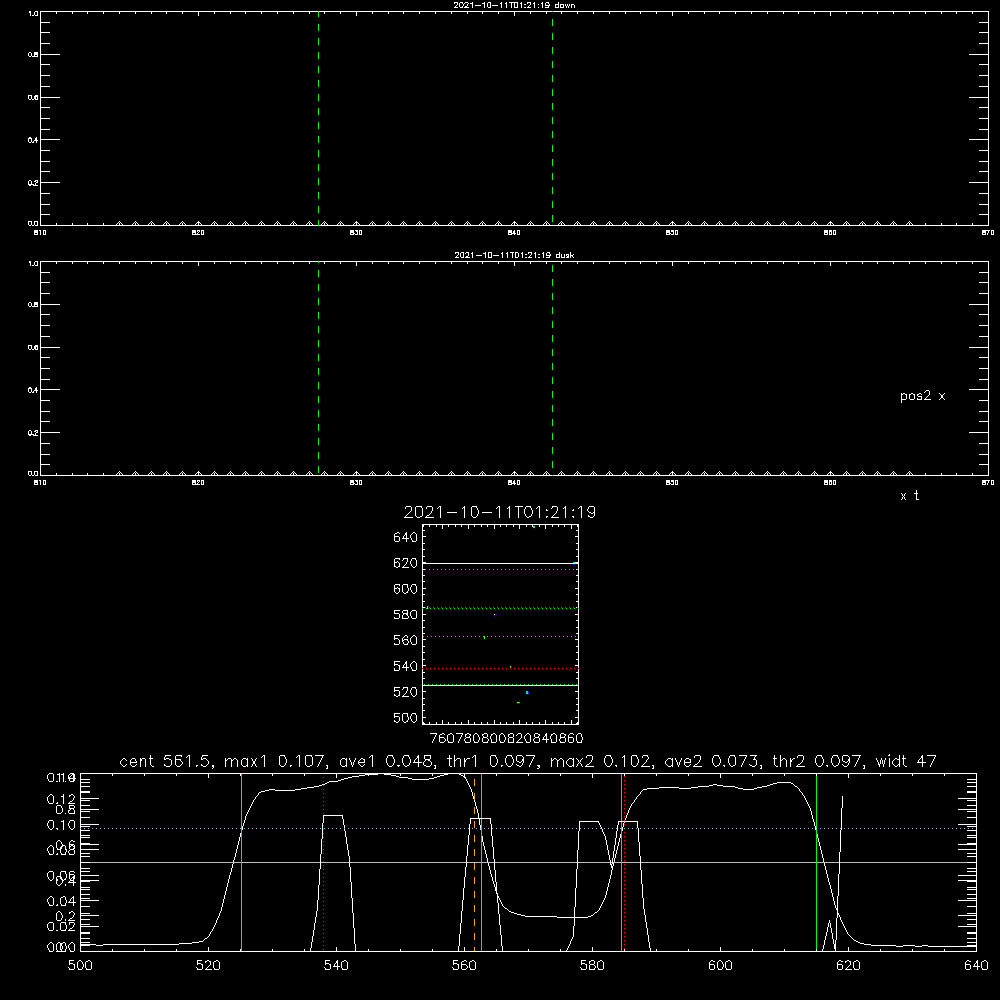Screen dimensions: 1000x1000
Task: Click the leftmost green vertical line in bottom plot
Action: pyautogui.click(x=242, y=862)
